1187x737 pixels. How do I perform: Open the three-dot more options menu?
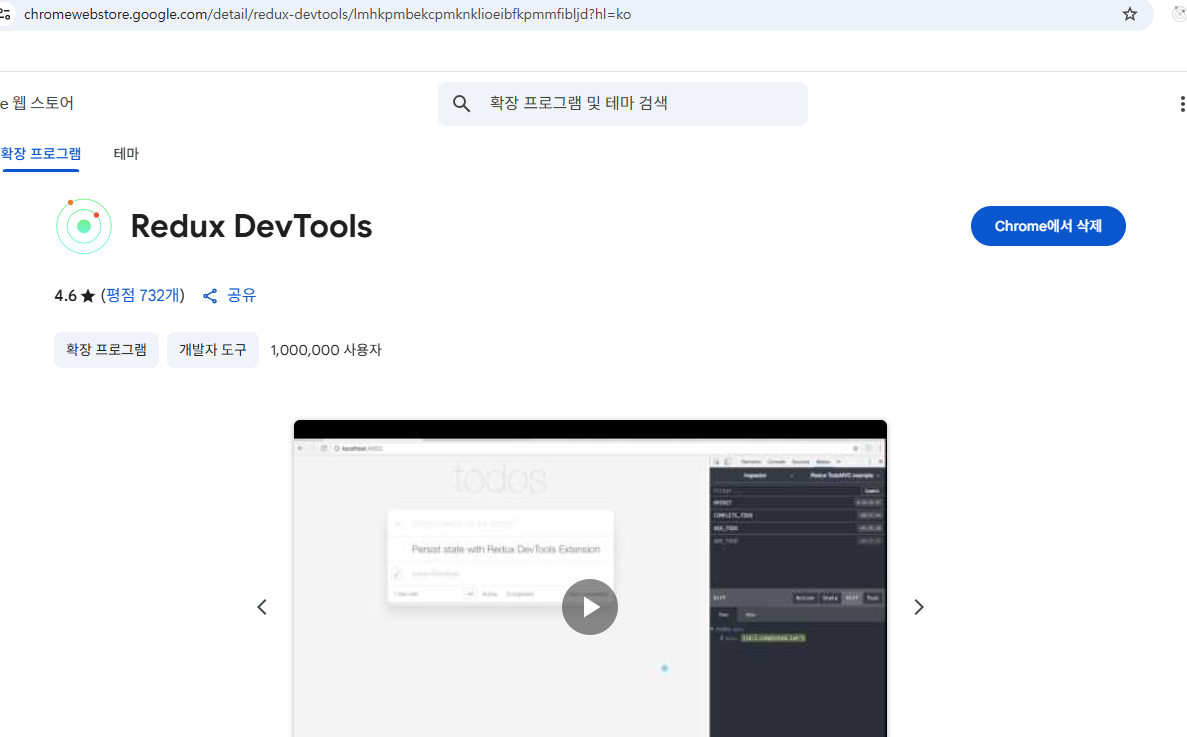1182,104
